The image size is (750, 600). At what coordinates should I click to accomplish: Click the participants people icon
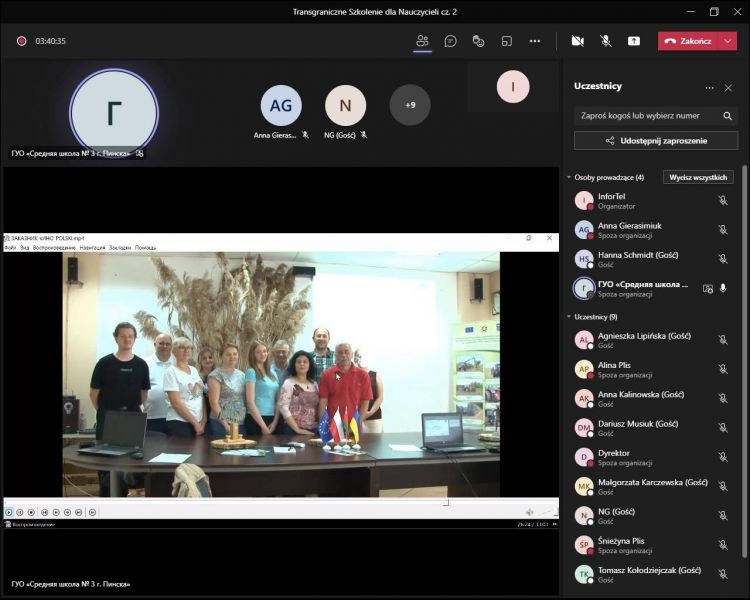422,41
